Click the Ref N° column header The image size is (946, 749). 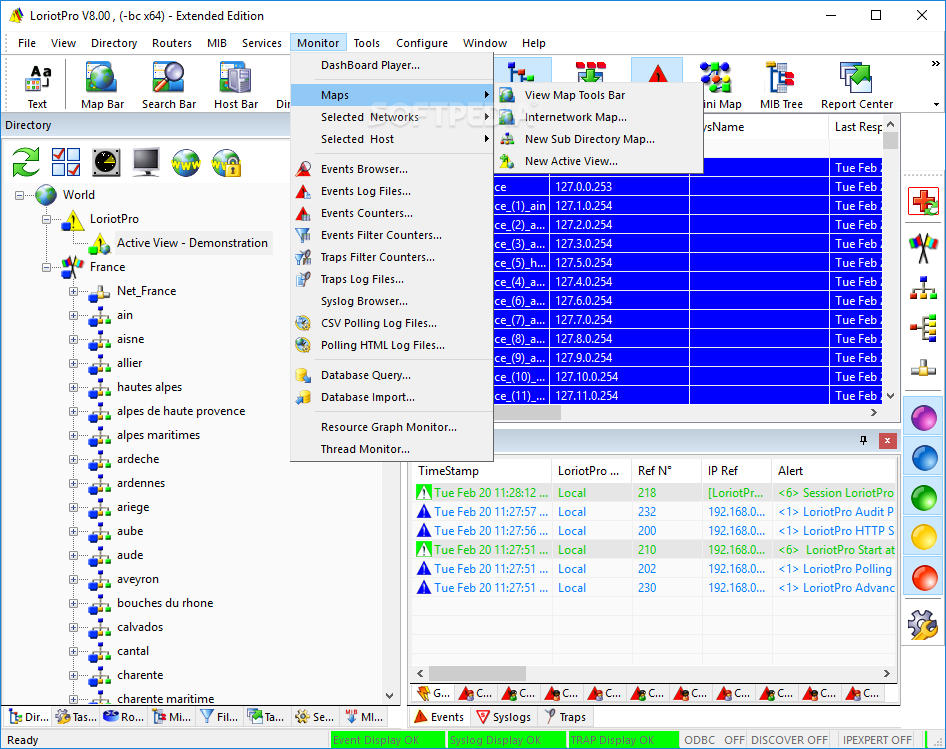(x=667, y=471)
